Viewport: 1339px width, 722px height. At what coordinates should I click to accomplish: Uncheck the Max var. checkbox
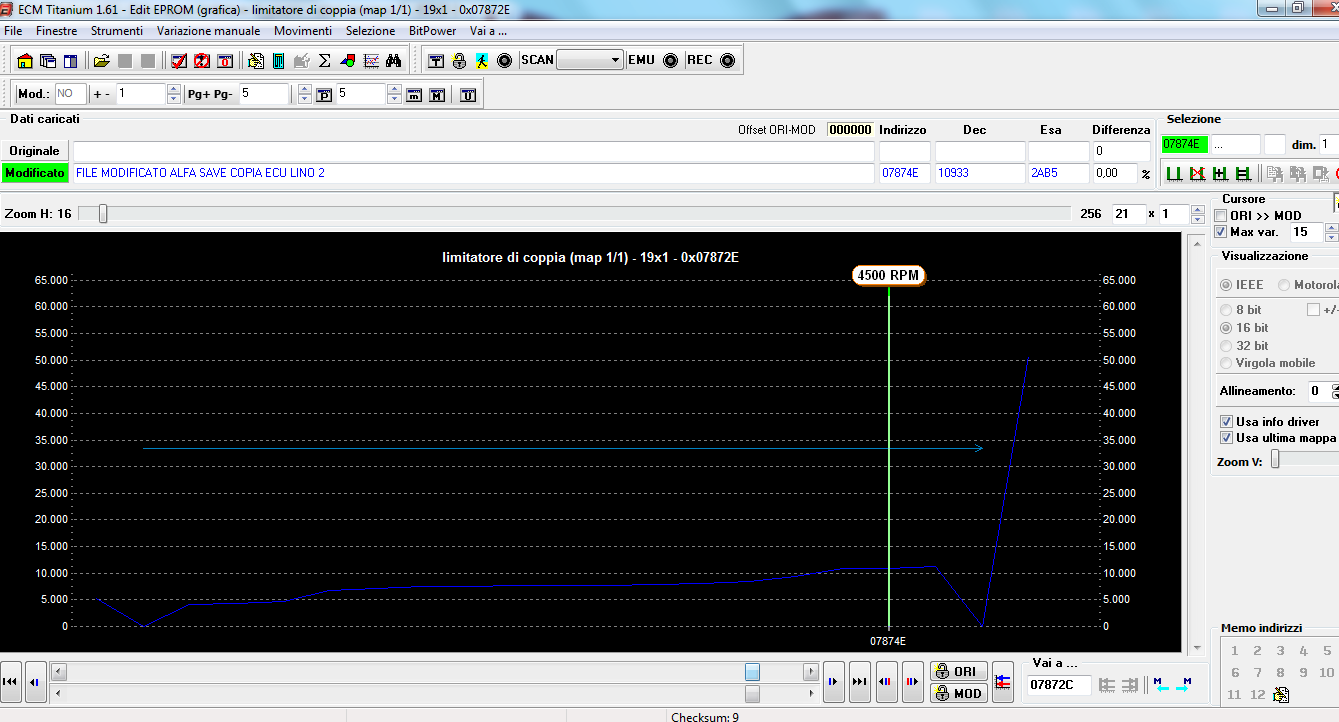1221,232
